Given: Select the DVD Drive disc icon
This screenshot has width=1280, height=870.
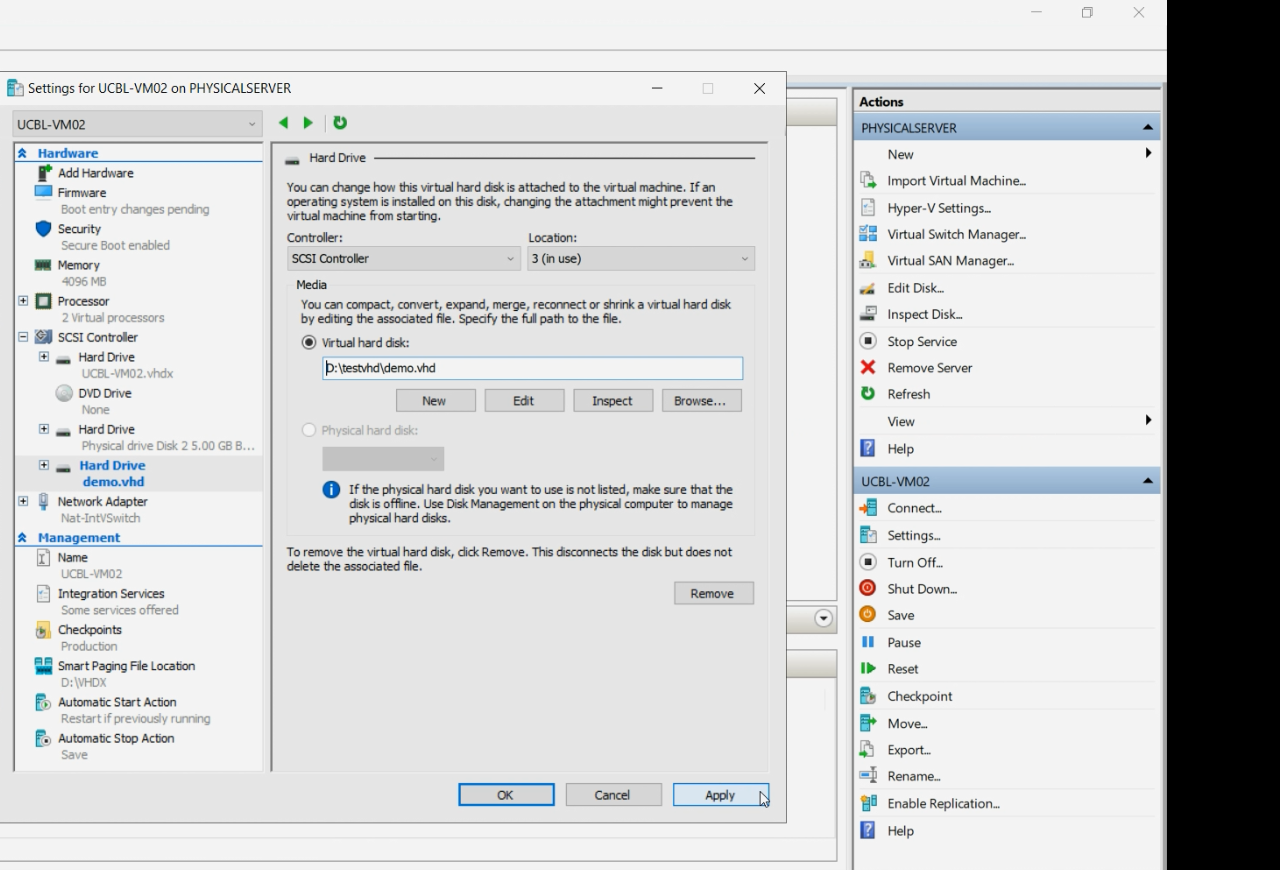Looking at the screenshot, I should click(x=64, y=393).
